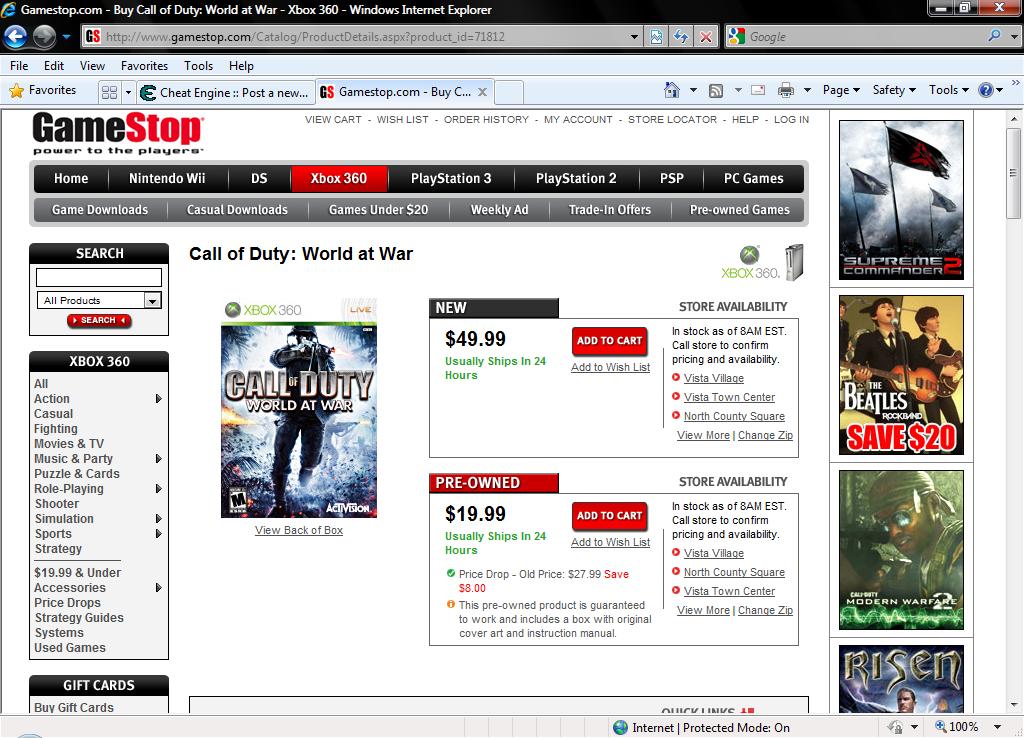Open The Beatles Rock Band ad

(901, 375)
